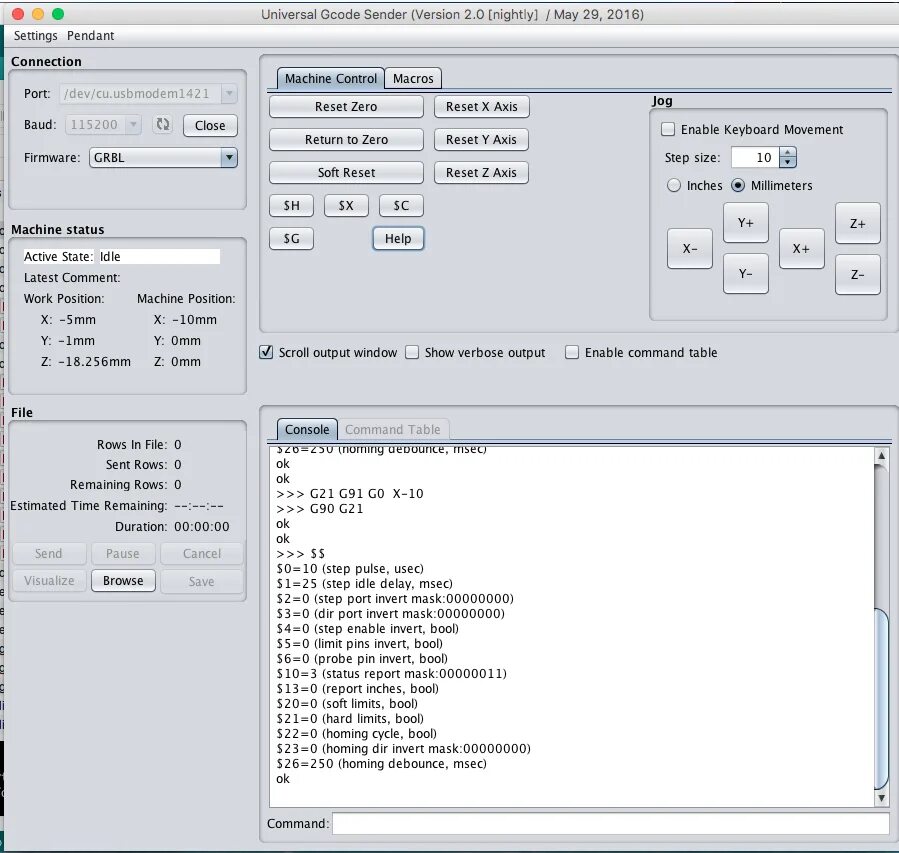Image resolution: width=899 pixels, height=853 pixels.
Task: Click the Duration 00:00:00 value
Action: coord(202,527)
